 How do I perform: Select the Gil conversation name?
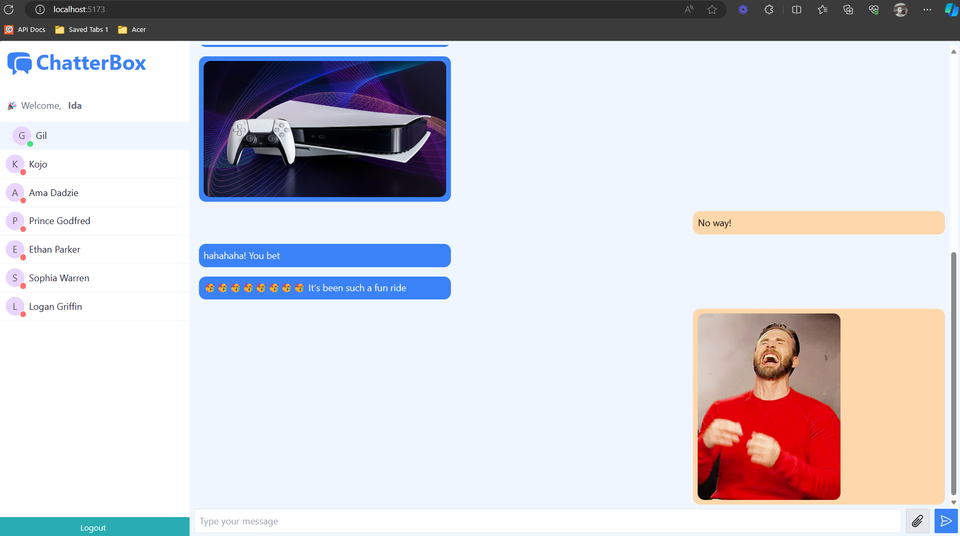coord(41,135)
